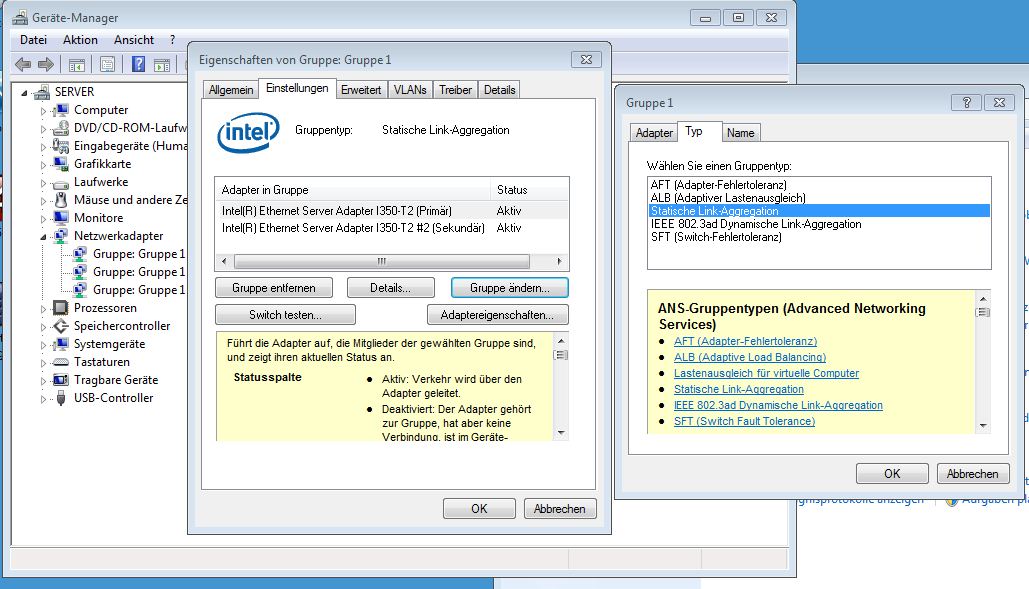Select ALB (Adaptiver Lastenausgleich) group type in list
The width and height of the screenshot is (1029, 589).
[819, 198]
